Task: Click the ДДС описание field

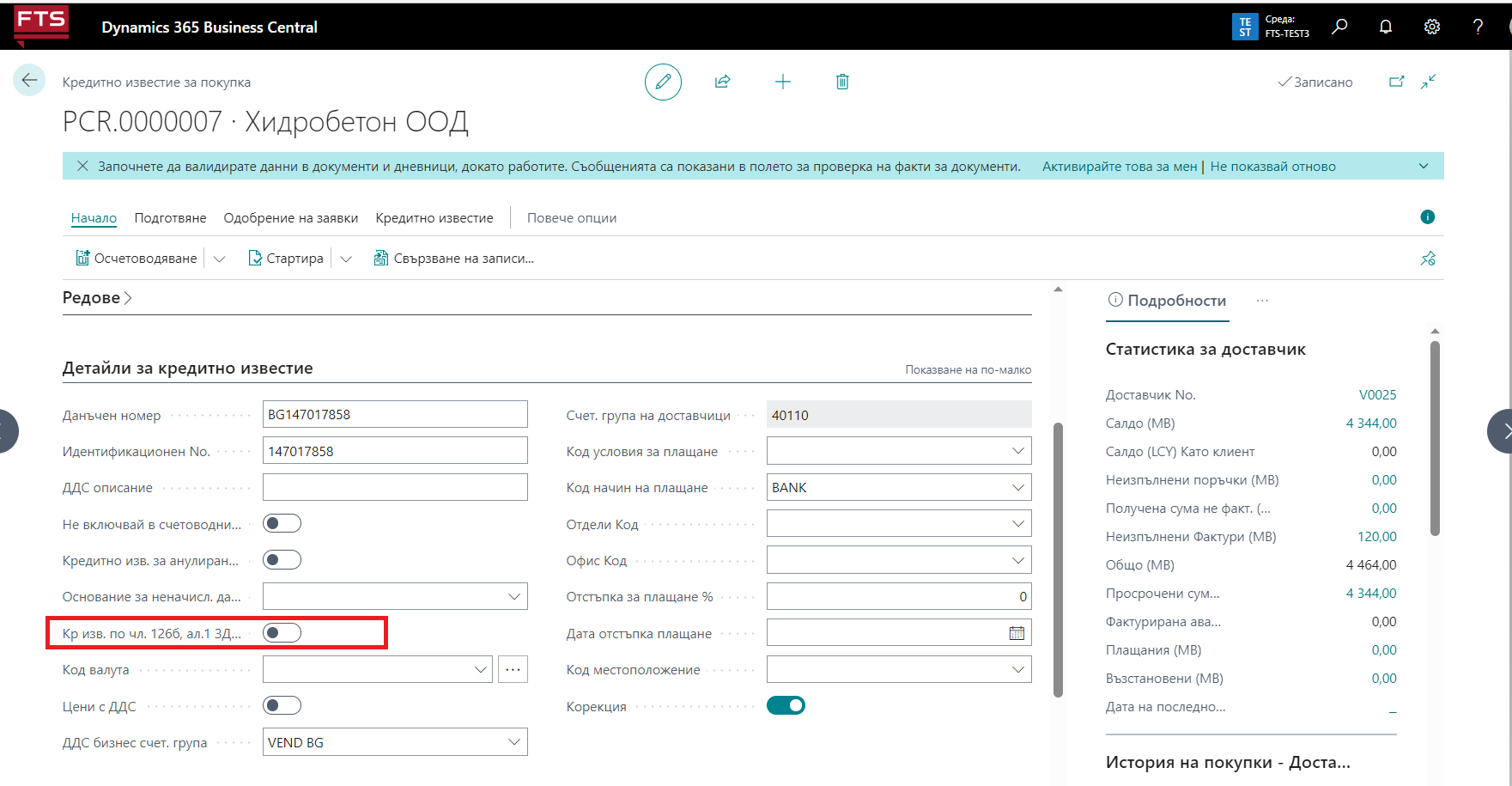Action: pyautogui.click(x=395, y=487)
